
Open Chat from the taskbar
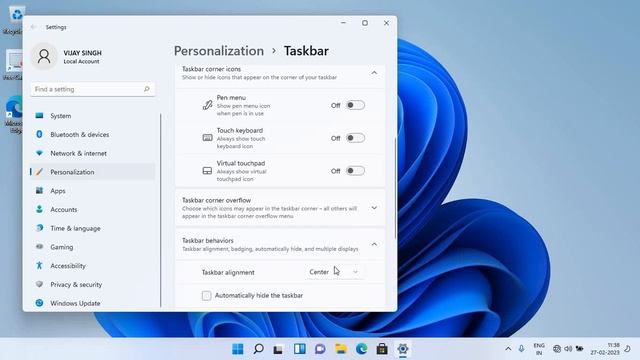tap(320, 349)
